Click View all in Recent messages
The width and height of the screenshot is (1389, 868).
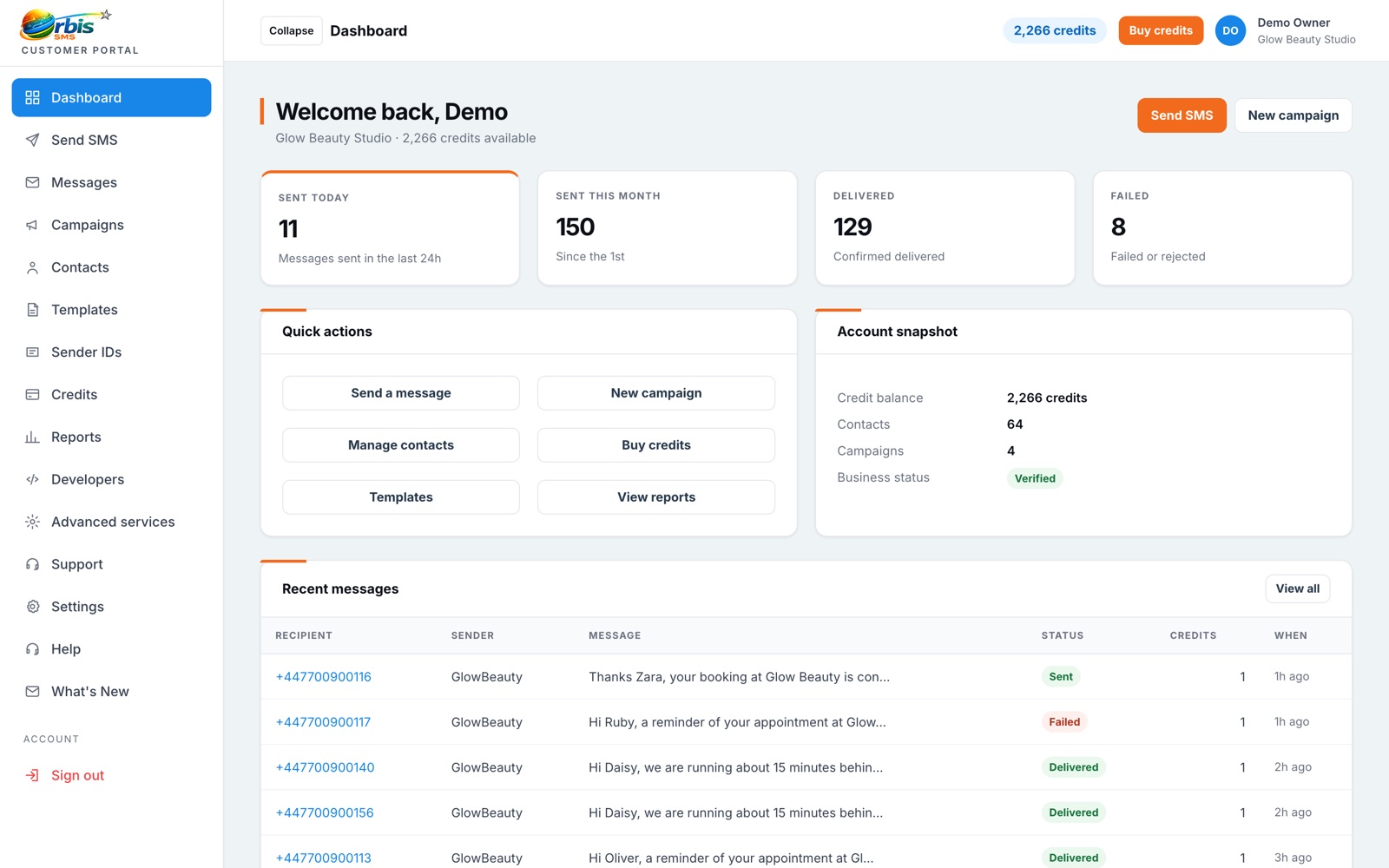1297,589
